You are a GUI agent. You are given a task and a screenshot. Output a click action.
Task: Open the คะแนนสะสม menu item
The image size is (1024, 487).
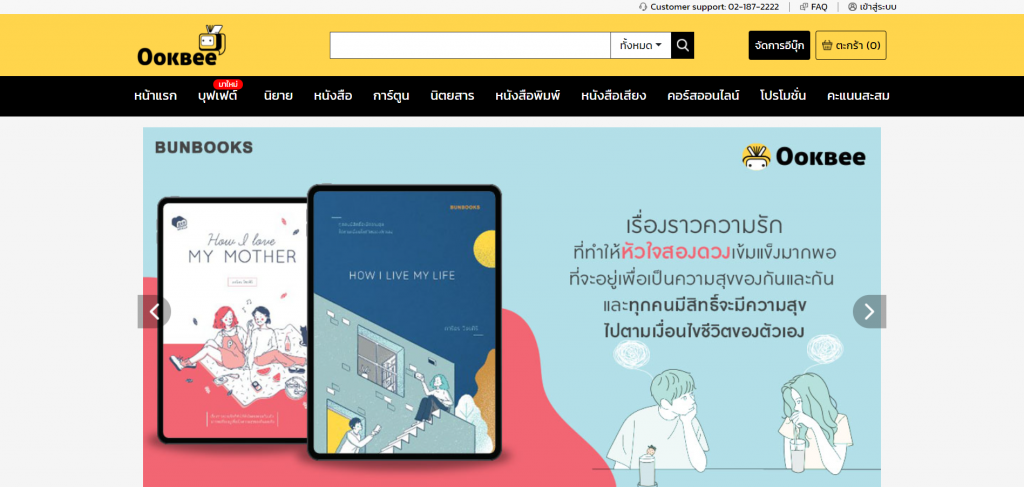[x=858, y=96]
